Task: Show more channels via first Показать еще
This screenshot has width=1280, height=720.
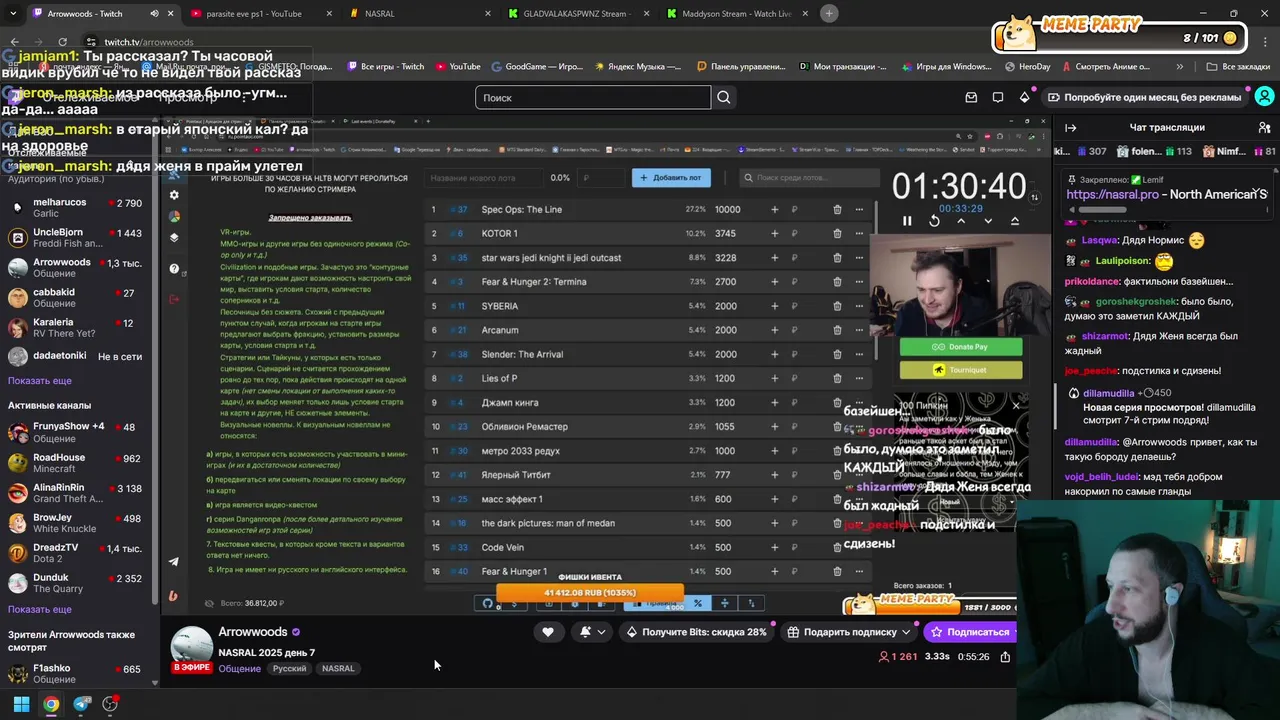Action: pyautogui.click(x=40, y=381)
